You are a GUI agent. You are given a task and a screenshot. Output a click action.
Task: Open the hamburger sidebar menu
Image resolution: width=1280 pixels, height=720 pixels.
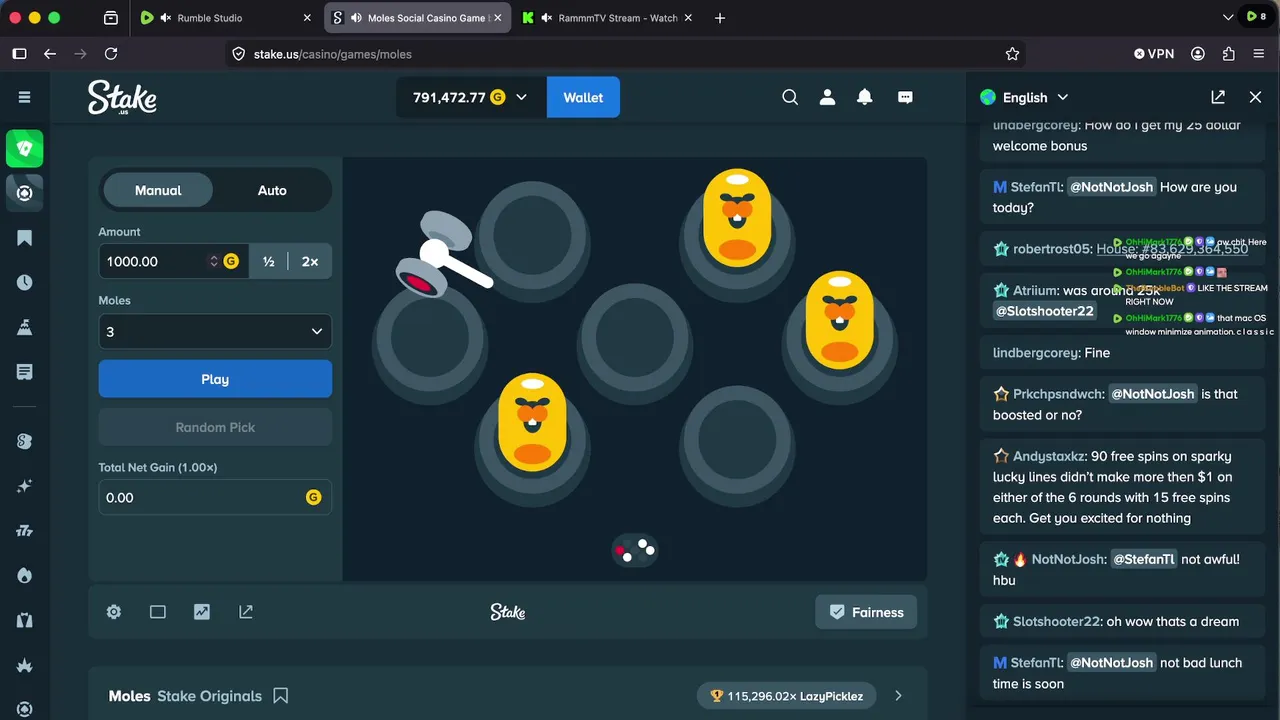[25, 97]
